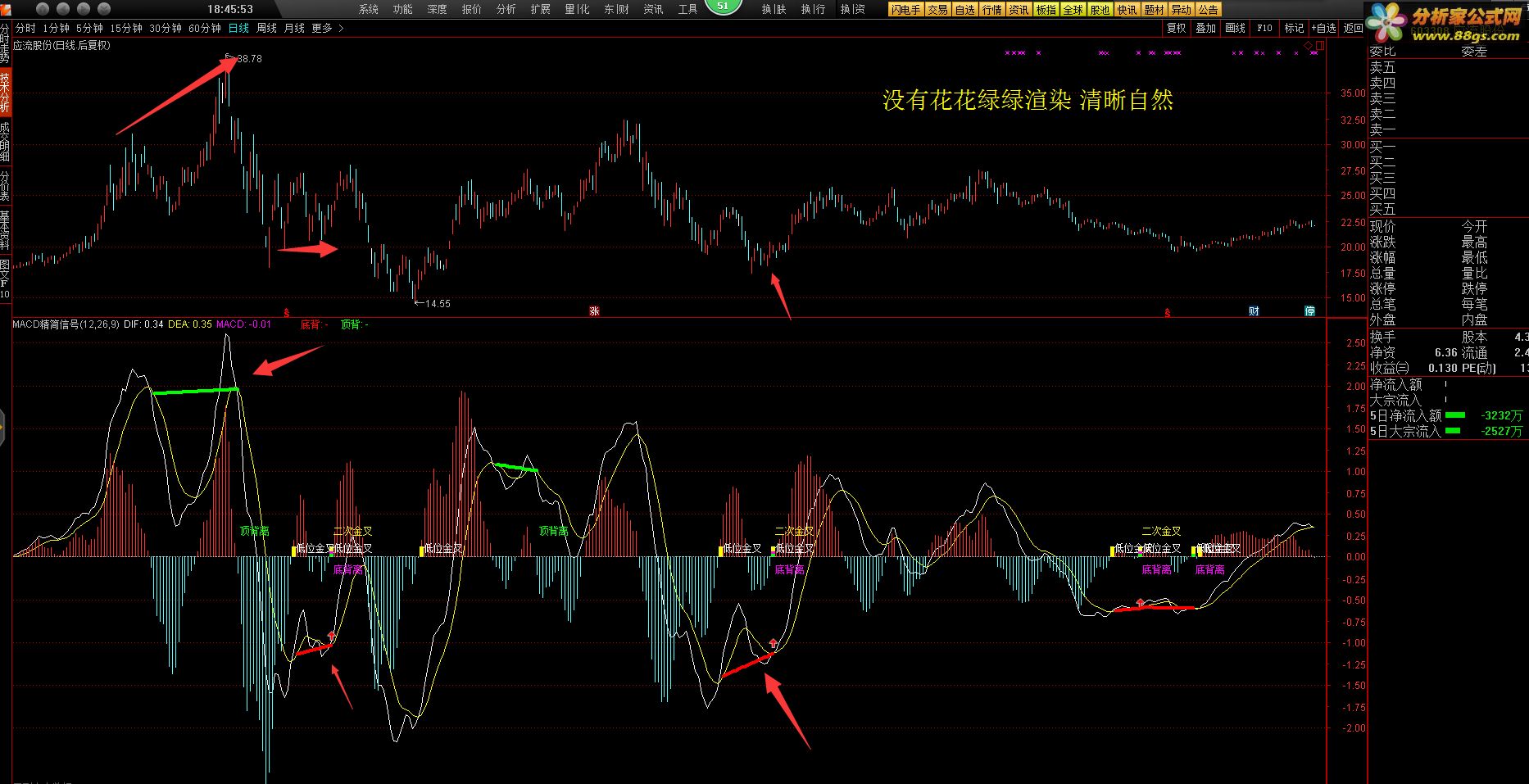
Task: Click the 闪电手 quick trade button
Action: coord(906,10)
